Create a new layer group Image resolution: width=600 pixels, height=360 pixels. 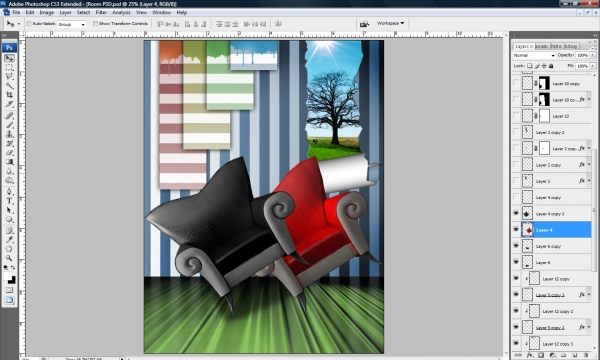pyautogui.click(x=563, y=355)
